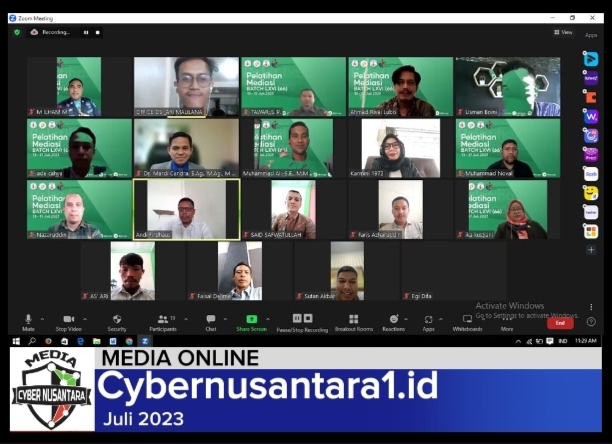Open the More options menu
Viewport: 612px width, 444px height.
click(507, 324)
